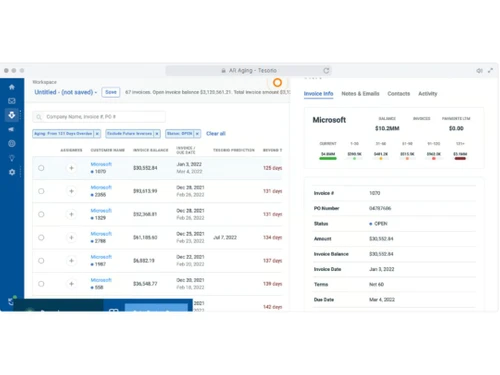Switch to the Contacts tab
The image size is (500, 375).
pyautogui.click(x=399, y=94)
